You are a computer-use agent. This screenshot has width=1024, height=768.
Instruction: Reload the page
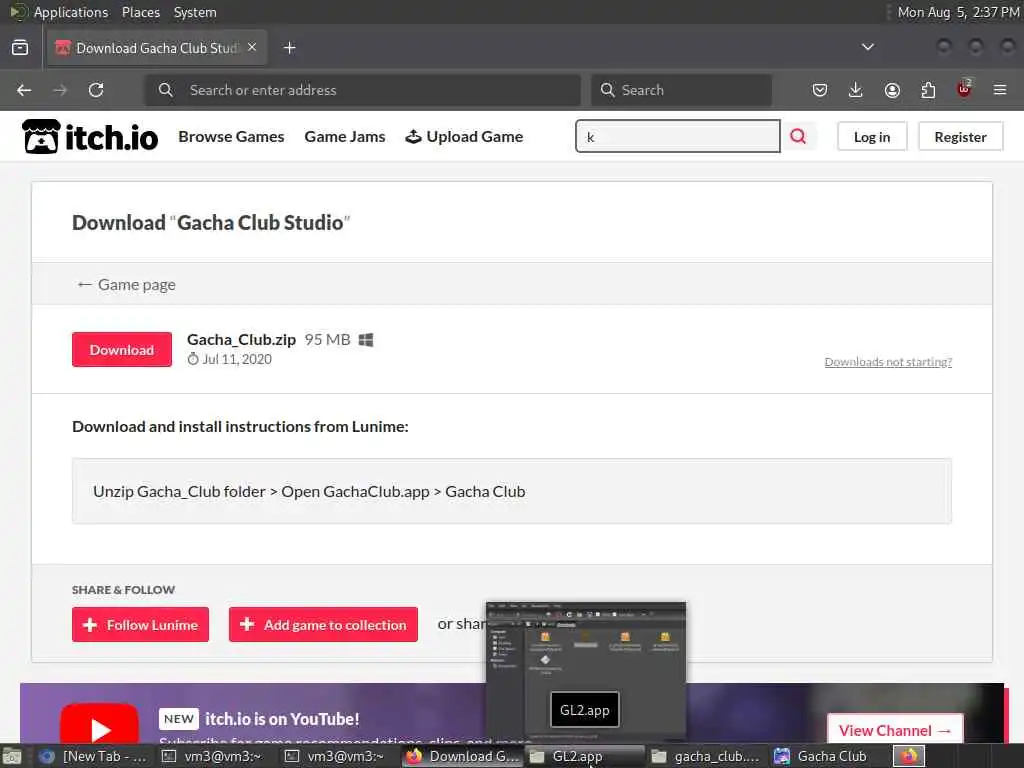96,90
